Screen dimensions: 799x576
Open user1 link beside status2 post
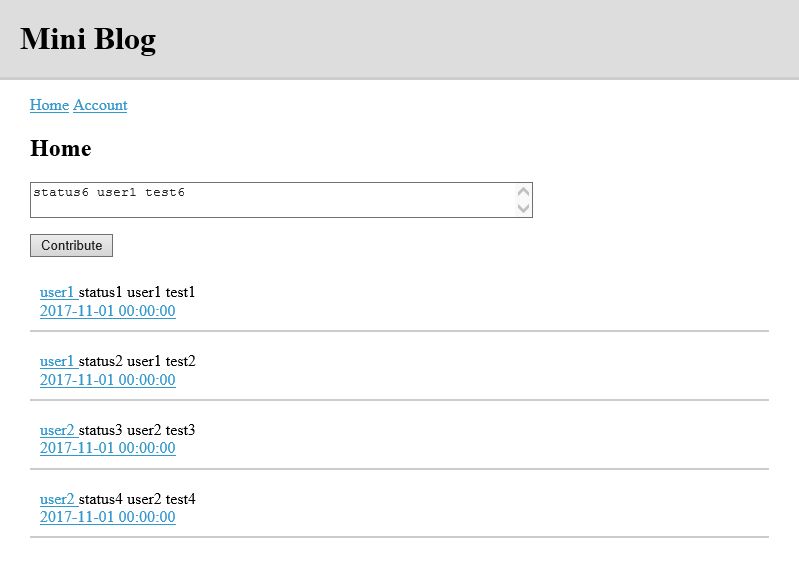point(58,361)
